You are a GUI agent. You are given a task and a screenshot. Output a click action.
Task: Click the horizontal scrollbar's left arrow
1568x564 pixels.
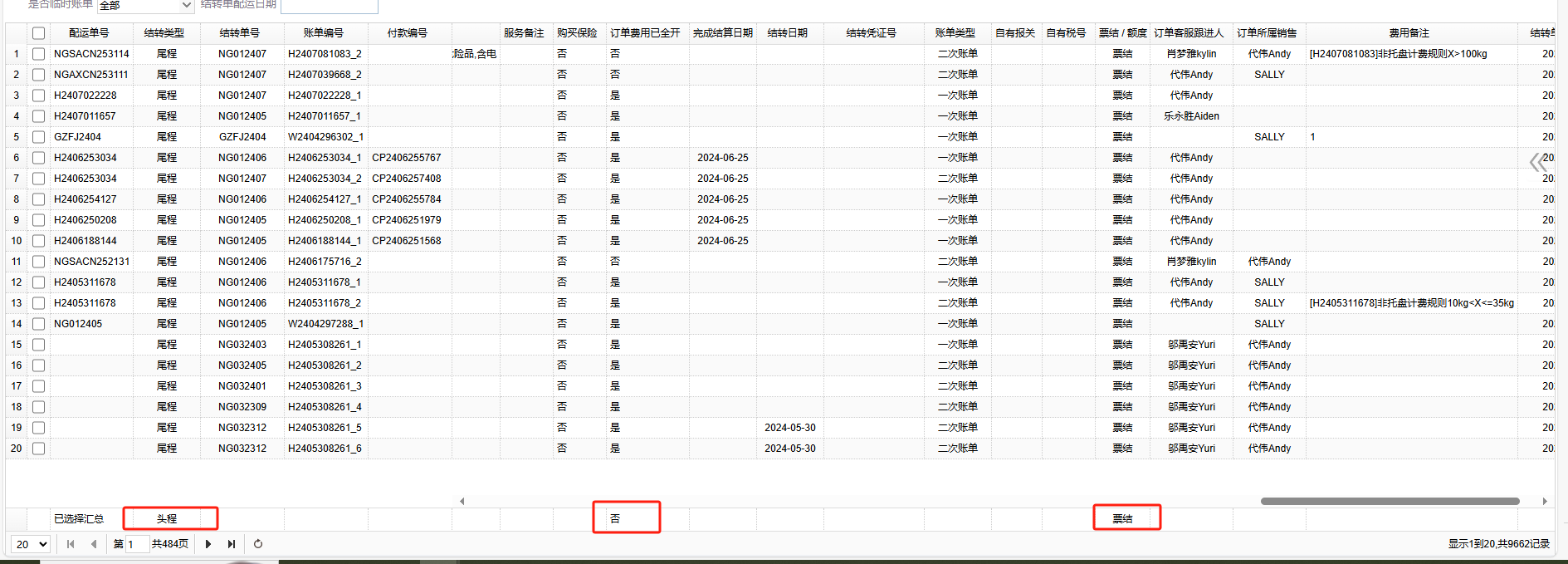462,501
